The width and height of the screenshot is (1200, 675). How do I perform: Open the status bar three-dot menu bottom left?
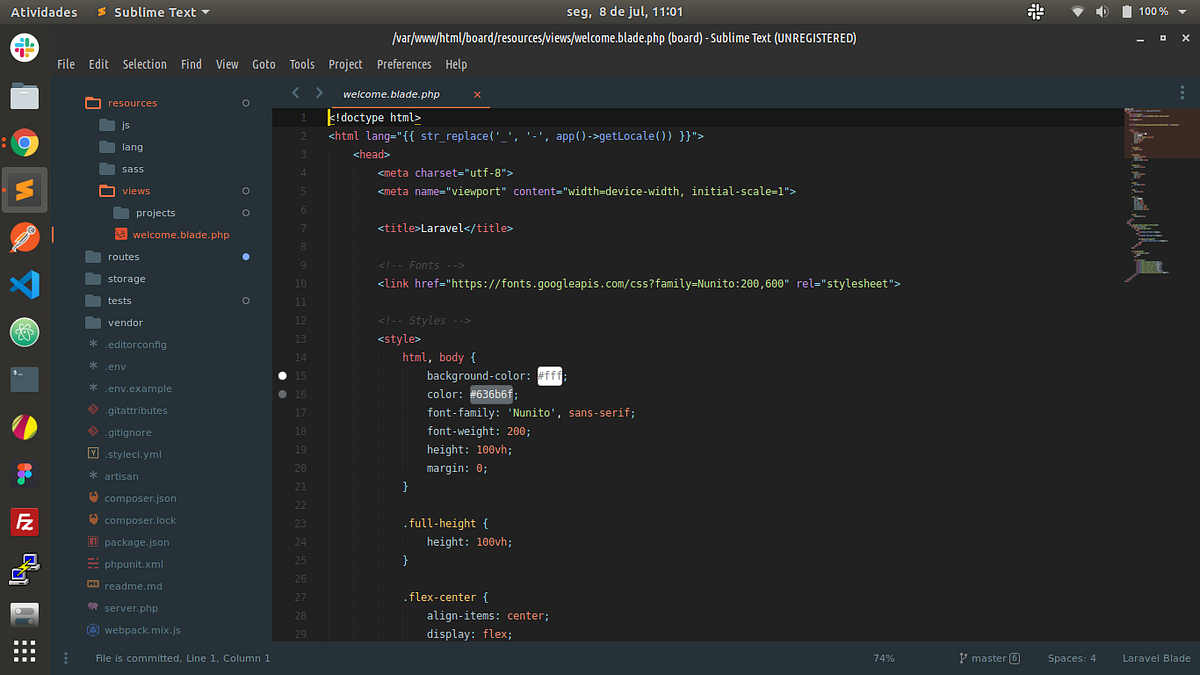(66, 658)
